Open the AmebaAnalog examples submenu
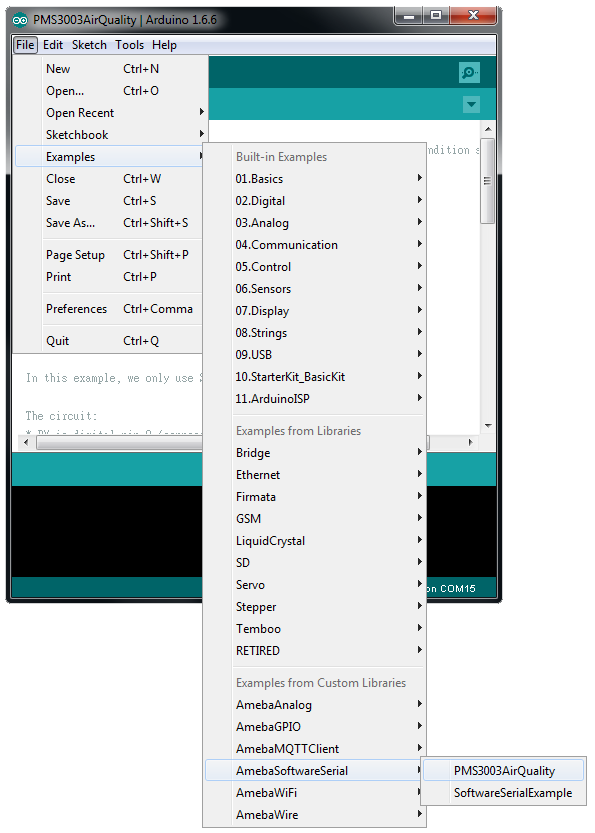This screenshot has height=833, width=595. [315, 705]
